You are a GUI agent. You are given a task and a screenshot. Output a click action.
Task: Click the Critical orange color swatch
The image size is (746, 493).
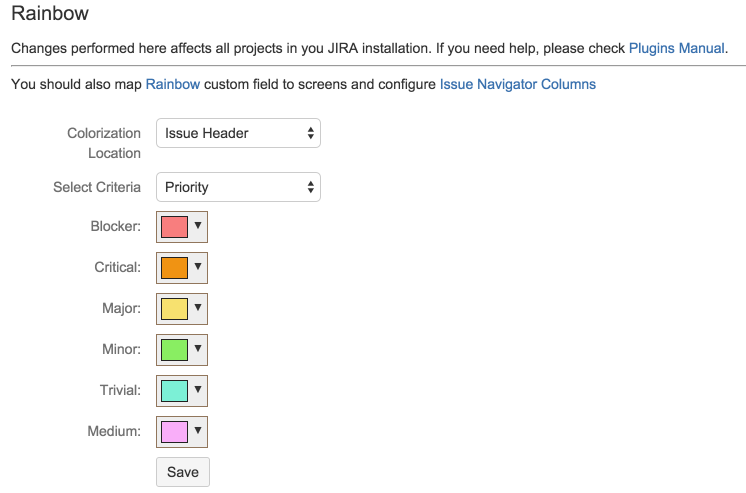click(175, 268)
